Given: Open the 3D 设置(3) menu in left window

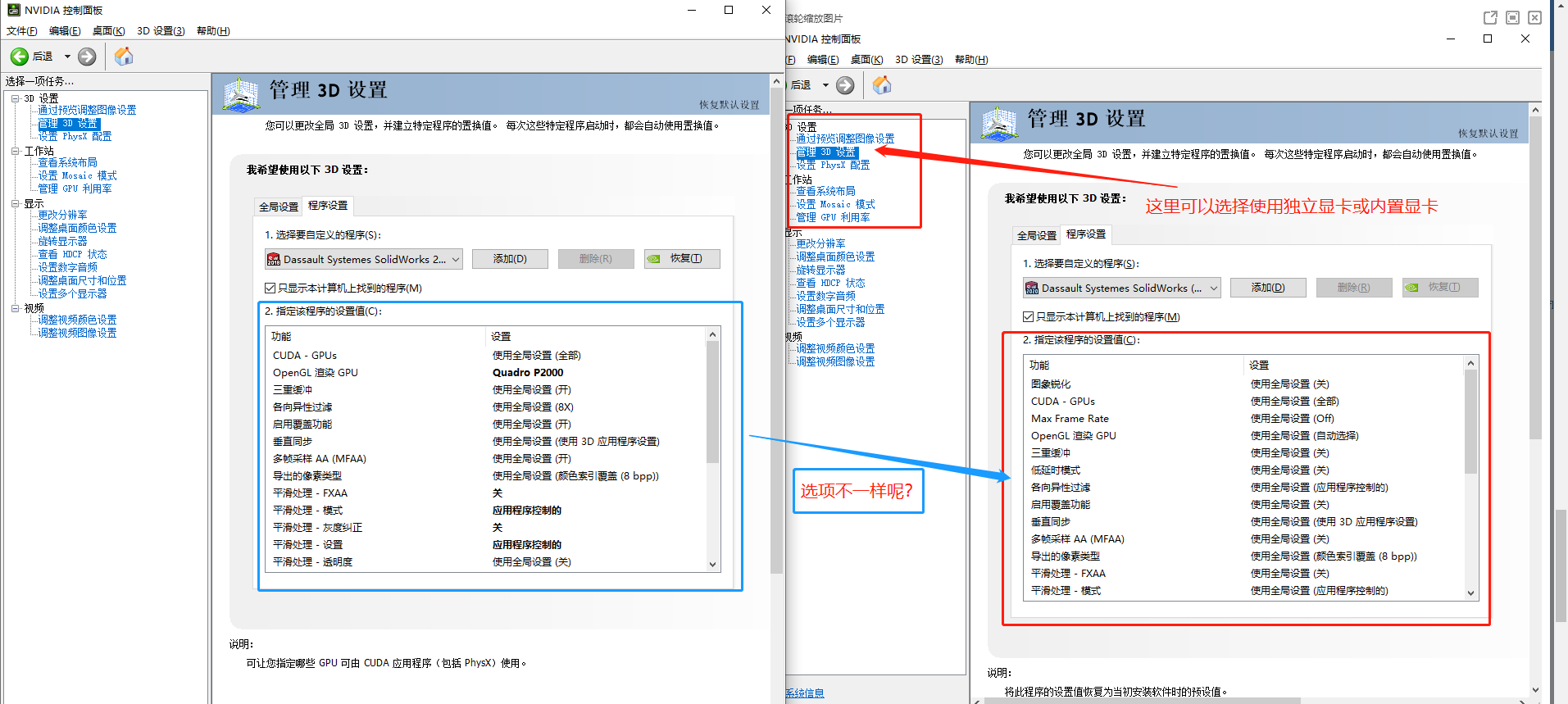Looking at the screenshot, I should coord(161,31).
